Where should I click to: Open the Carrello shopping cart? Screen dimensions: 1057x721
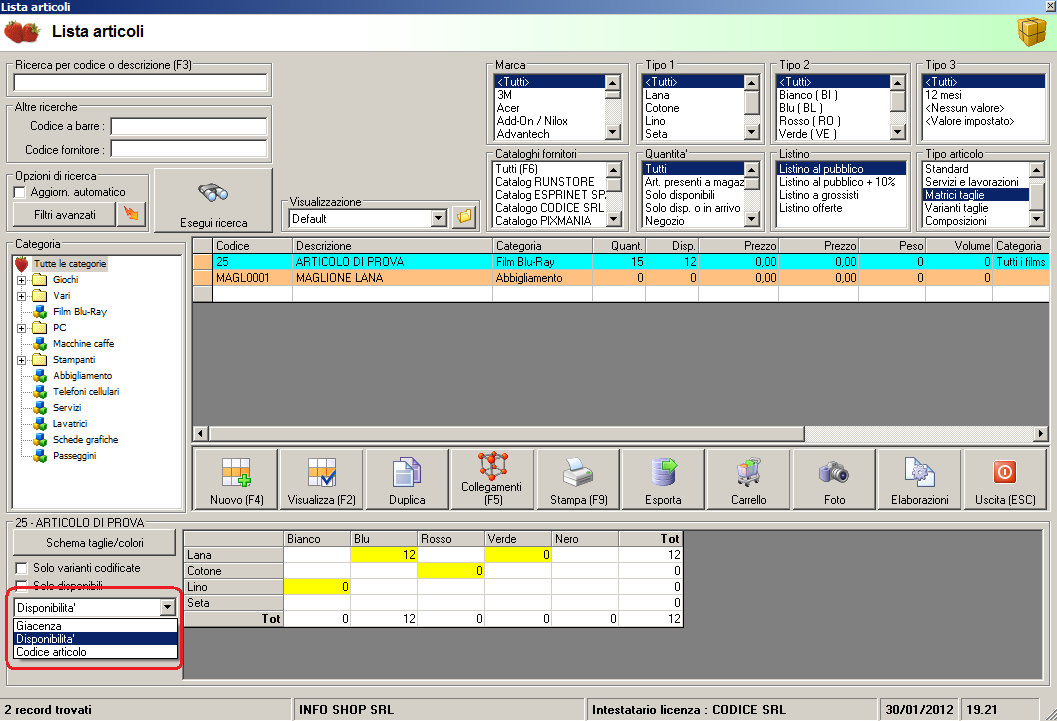749,480
